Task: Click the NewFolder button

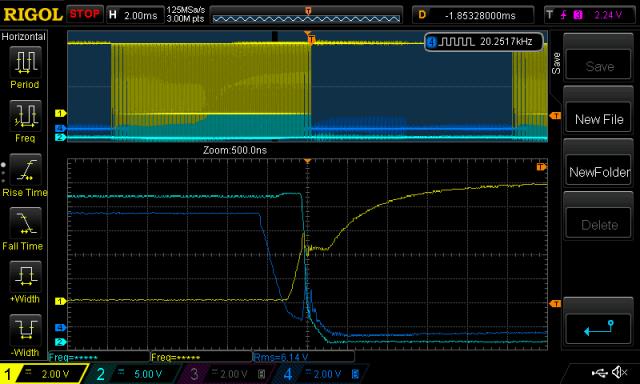Action: [x=598, y=172]
